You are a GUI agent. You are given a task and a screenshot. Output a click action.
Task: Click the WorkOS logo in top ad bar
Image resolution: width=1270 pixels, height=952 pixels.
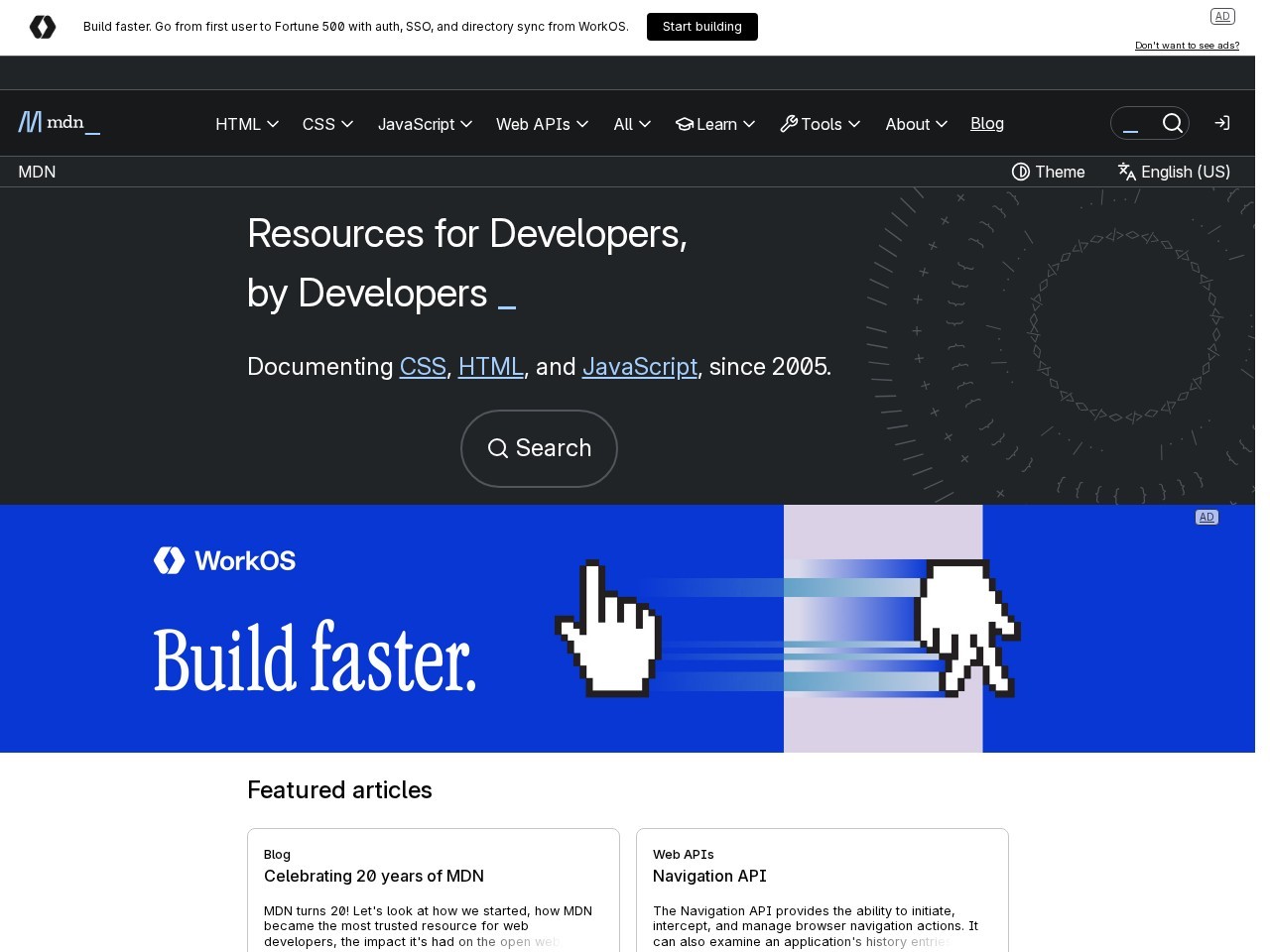pos(43,27)
